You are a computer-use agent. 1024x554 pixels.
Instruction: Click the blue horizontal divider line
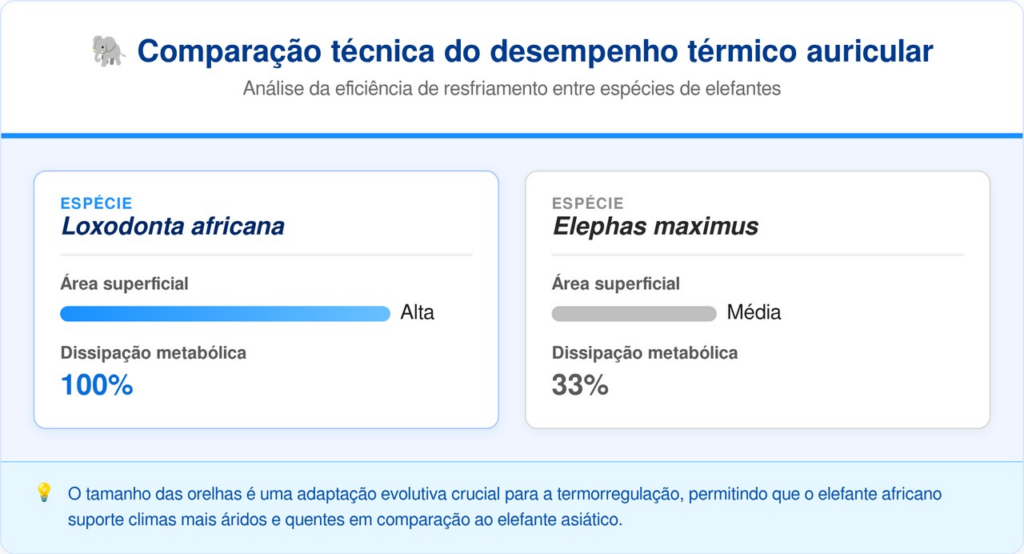pyautogui.click(x=512, y=135)
